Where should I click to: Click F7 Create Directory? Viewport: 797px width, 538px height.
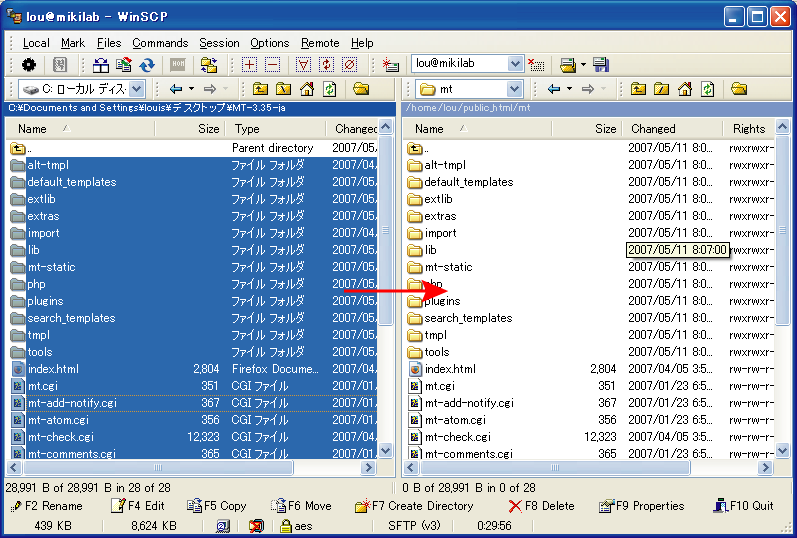coord(415,506)
